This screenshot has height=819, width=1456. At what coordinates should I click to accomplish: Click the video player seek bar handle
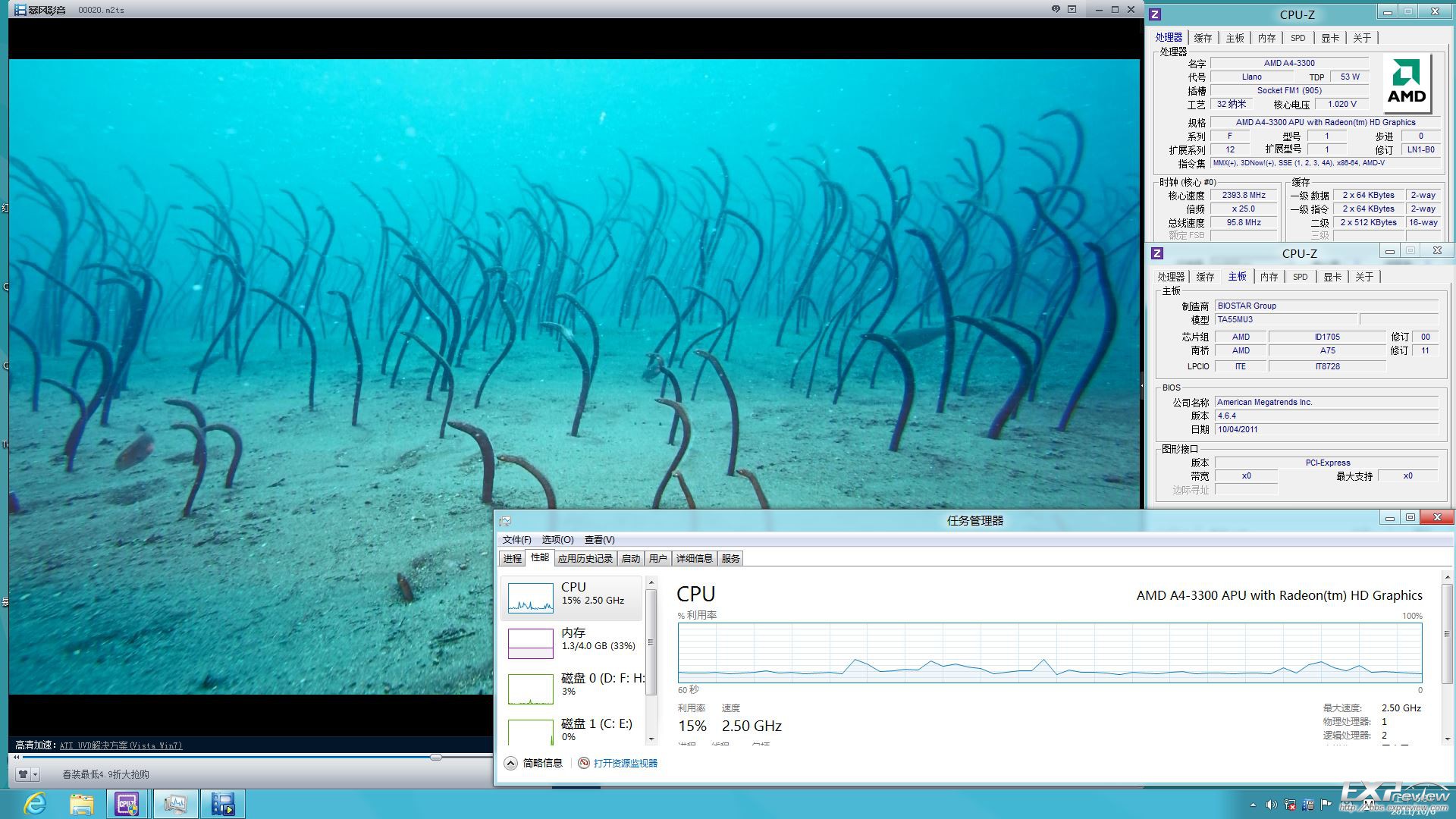coord(436,757)
